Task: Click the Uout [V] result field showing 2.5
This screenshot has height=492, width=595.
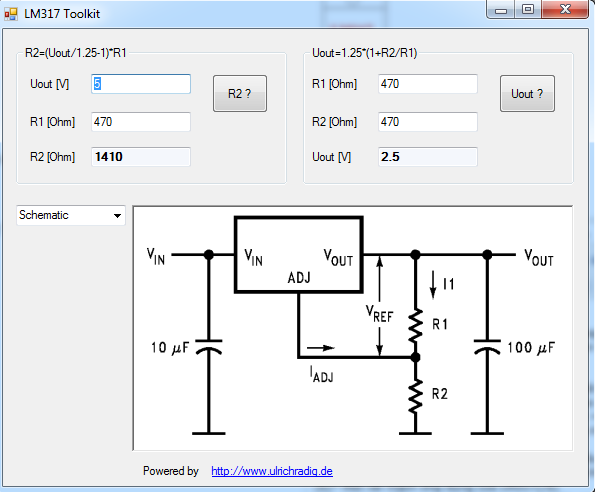Action: point(428,157)
